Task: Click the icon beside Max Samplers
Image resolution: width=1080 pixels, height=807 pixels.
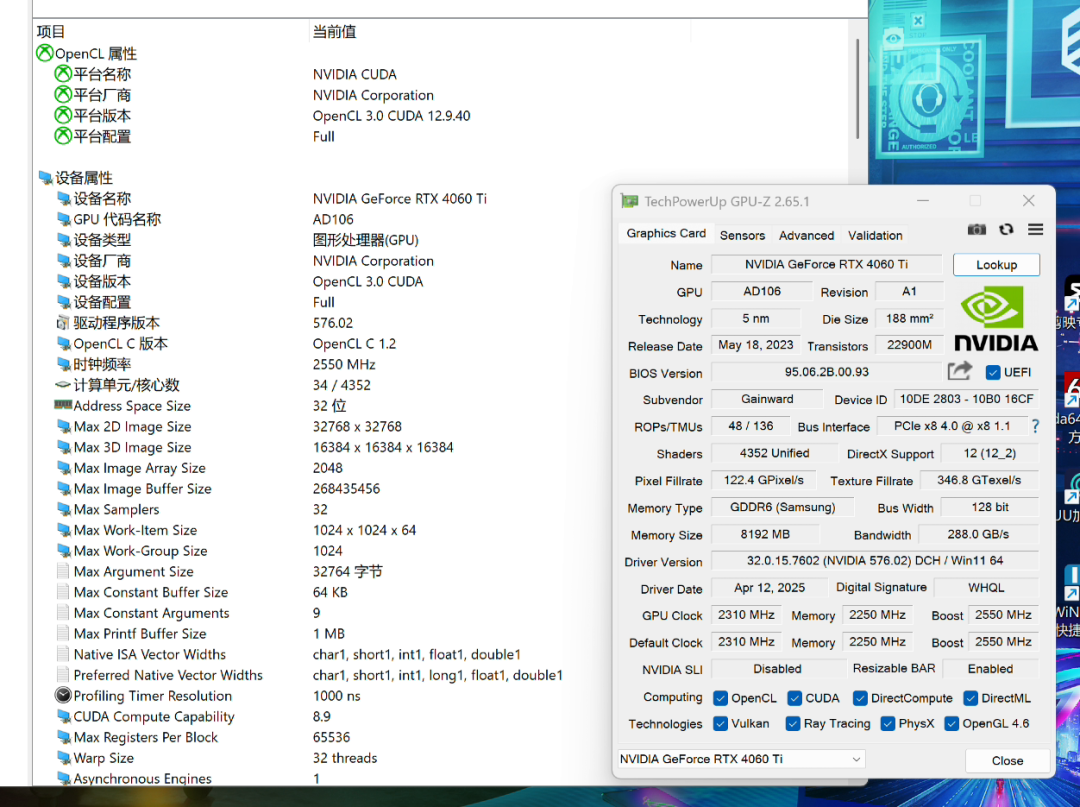Action: (64, 510)
